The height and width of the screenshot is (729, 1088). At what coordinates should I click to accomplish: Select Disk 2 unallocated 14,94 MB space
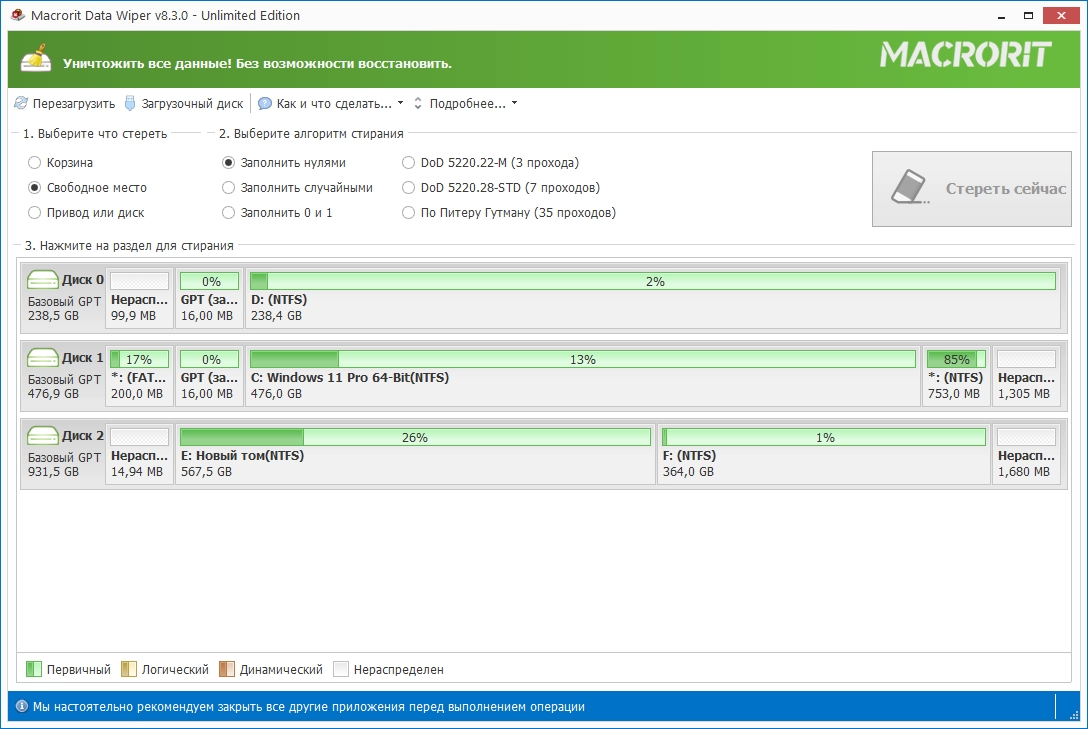[x=139, y=453]
